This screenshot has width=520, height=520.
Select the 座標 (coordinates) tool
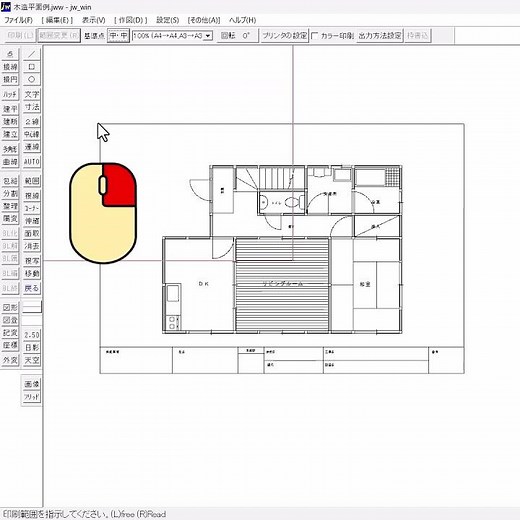click(x=10, y=345)
